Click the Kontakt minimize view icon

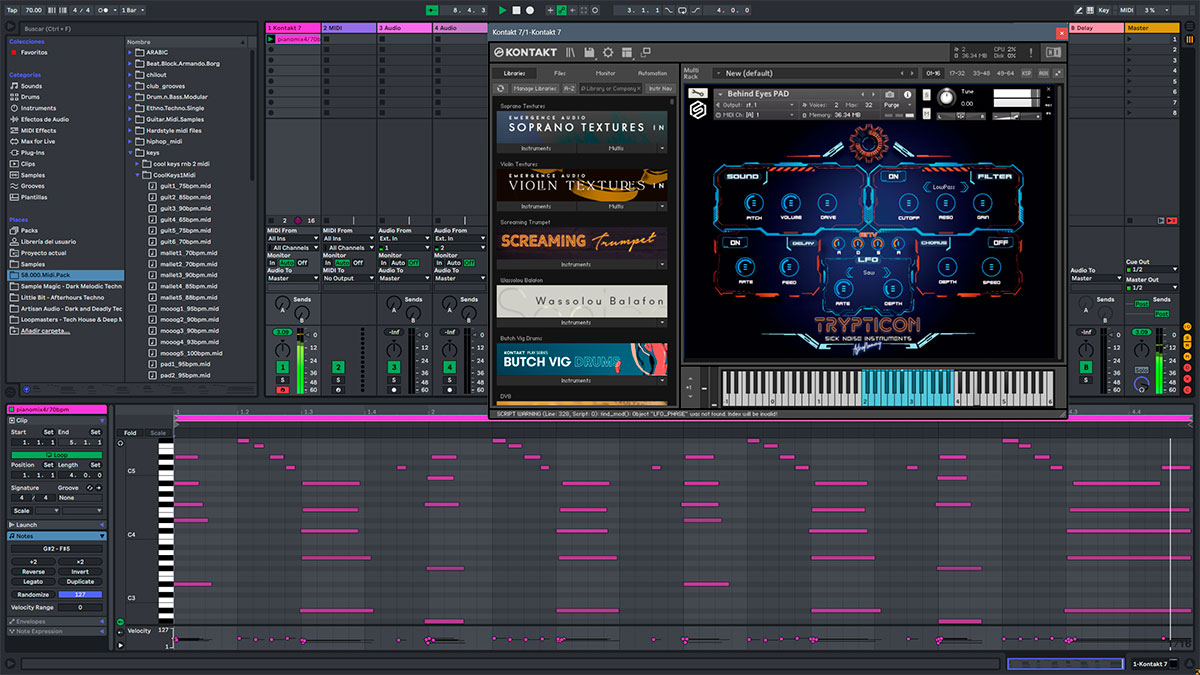tap(645, 52)
